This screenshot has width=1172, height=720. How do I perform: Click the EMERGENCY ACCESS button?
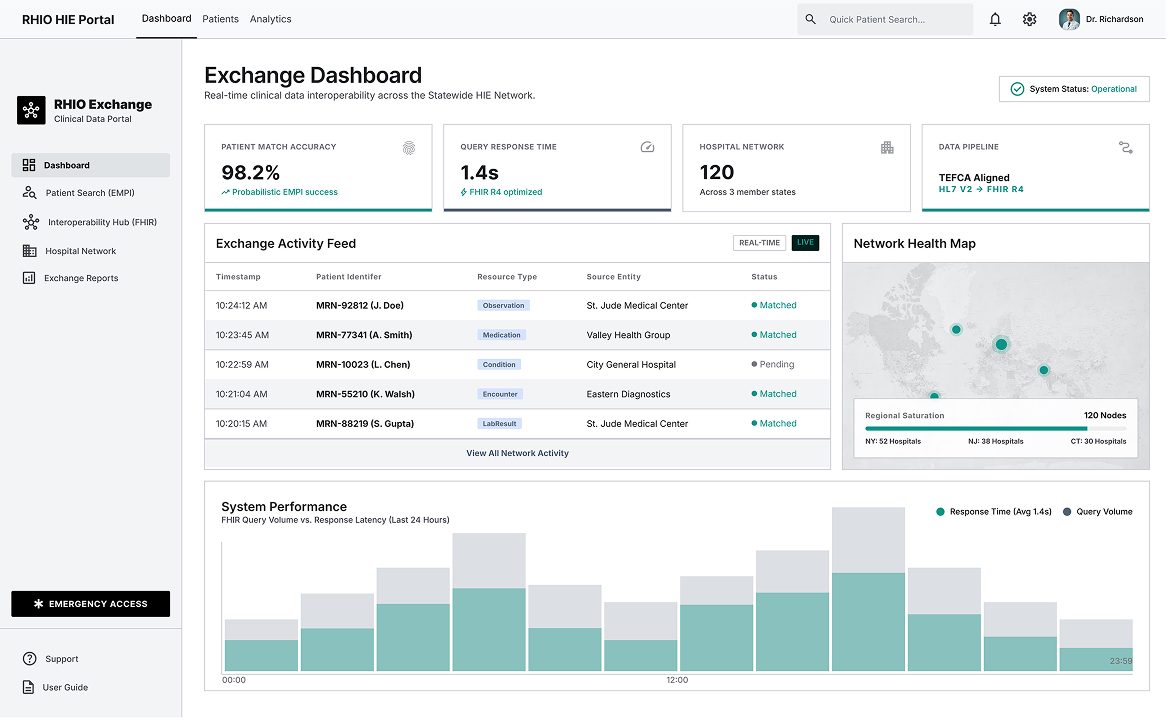pyautogui.click(x=91, y=606)
